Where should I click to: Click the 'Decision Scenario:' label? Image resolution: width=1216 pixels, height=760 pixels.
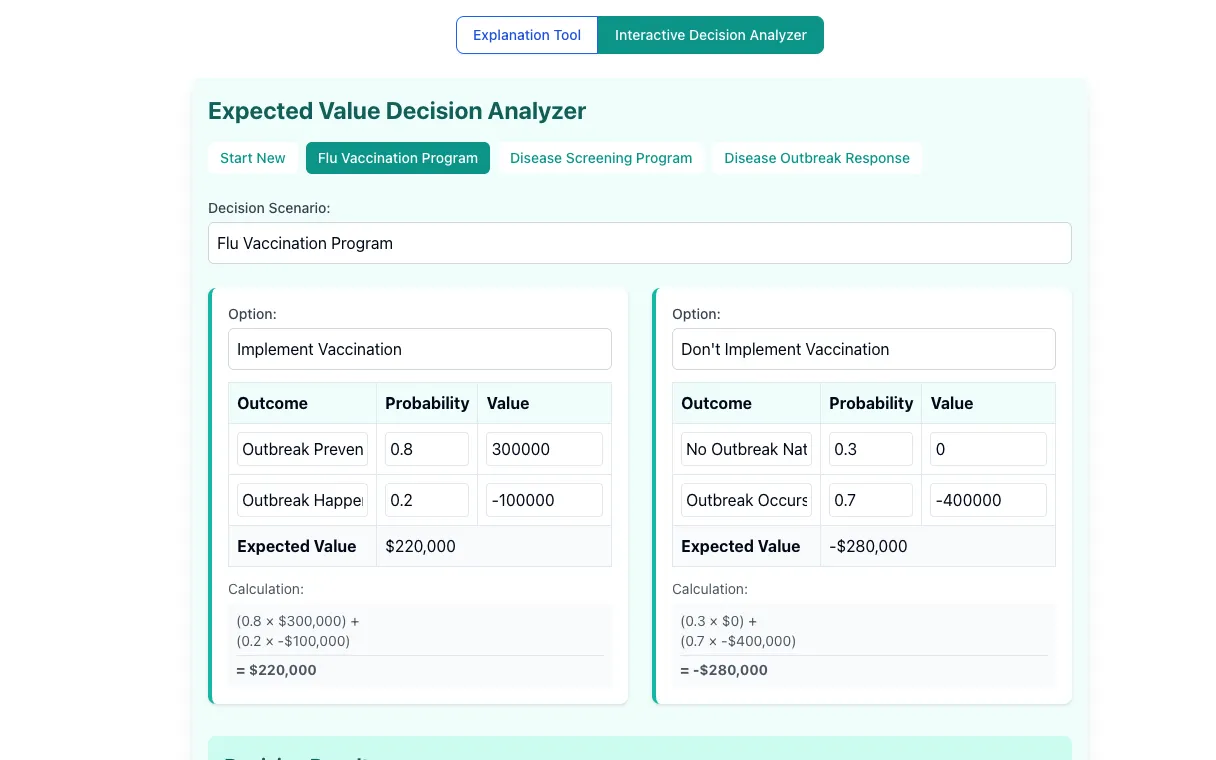click(x=269, y=208)
